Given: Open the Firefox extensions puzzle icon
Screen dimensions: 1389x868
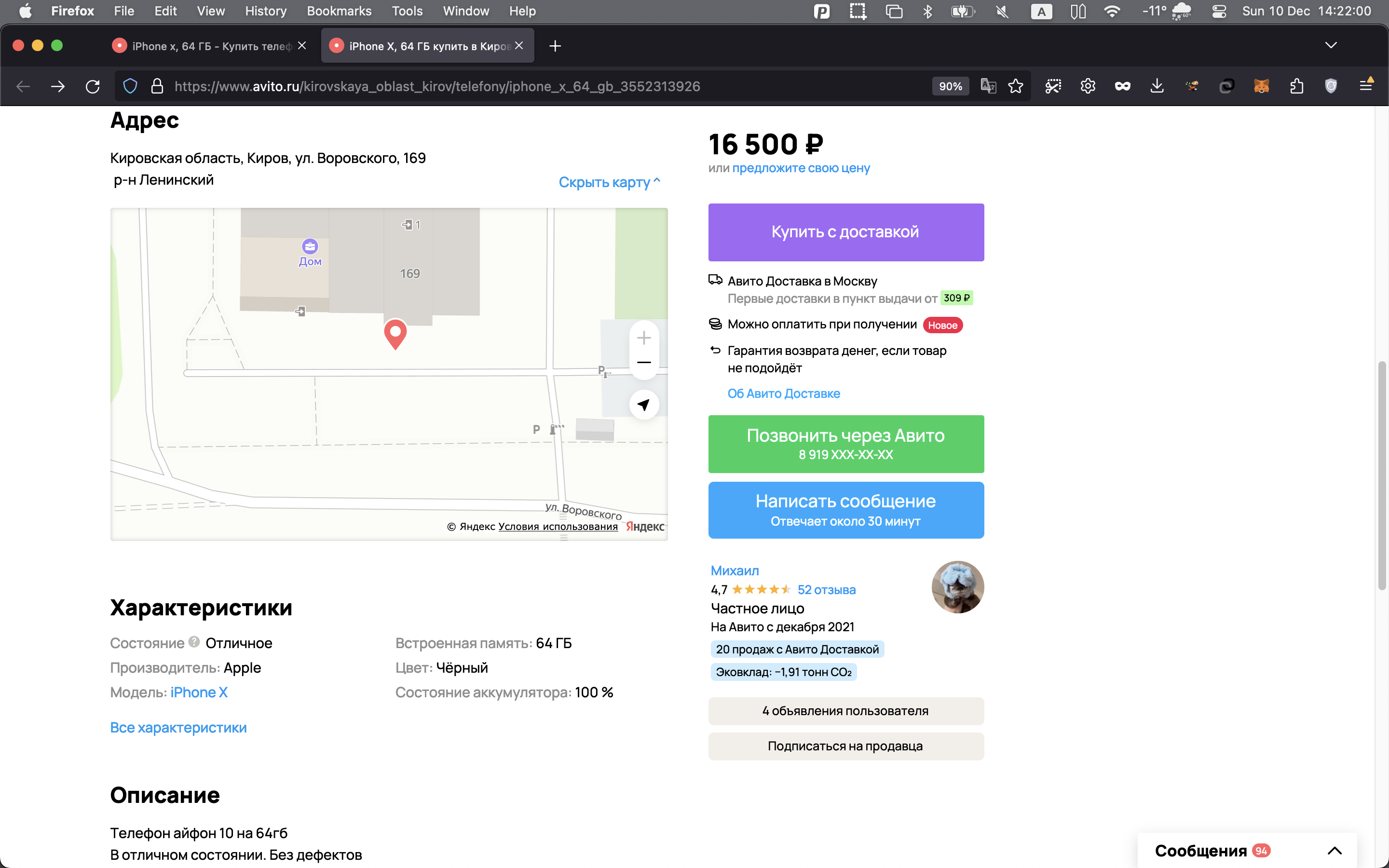Looking at the screenshot, I should click(x=1296, y=86).
